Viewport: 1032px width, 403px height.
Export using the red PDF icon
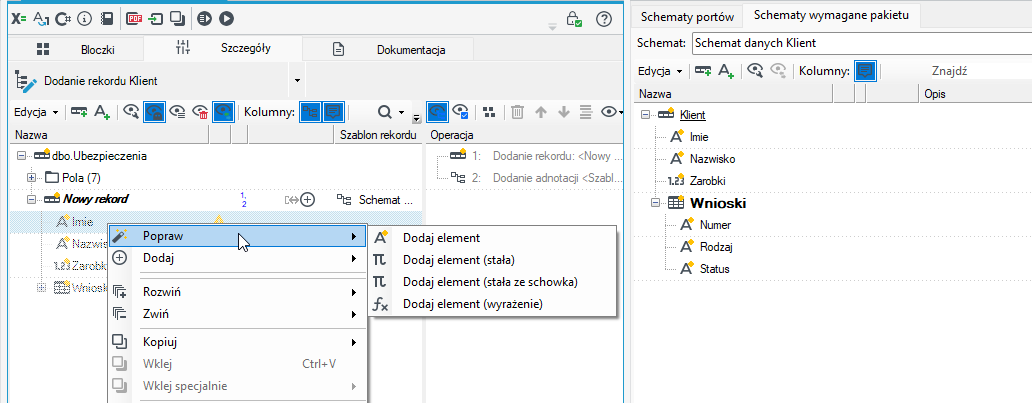click(134, 19)
